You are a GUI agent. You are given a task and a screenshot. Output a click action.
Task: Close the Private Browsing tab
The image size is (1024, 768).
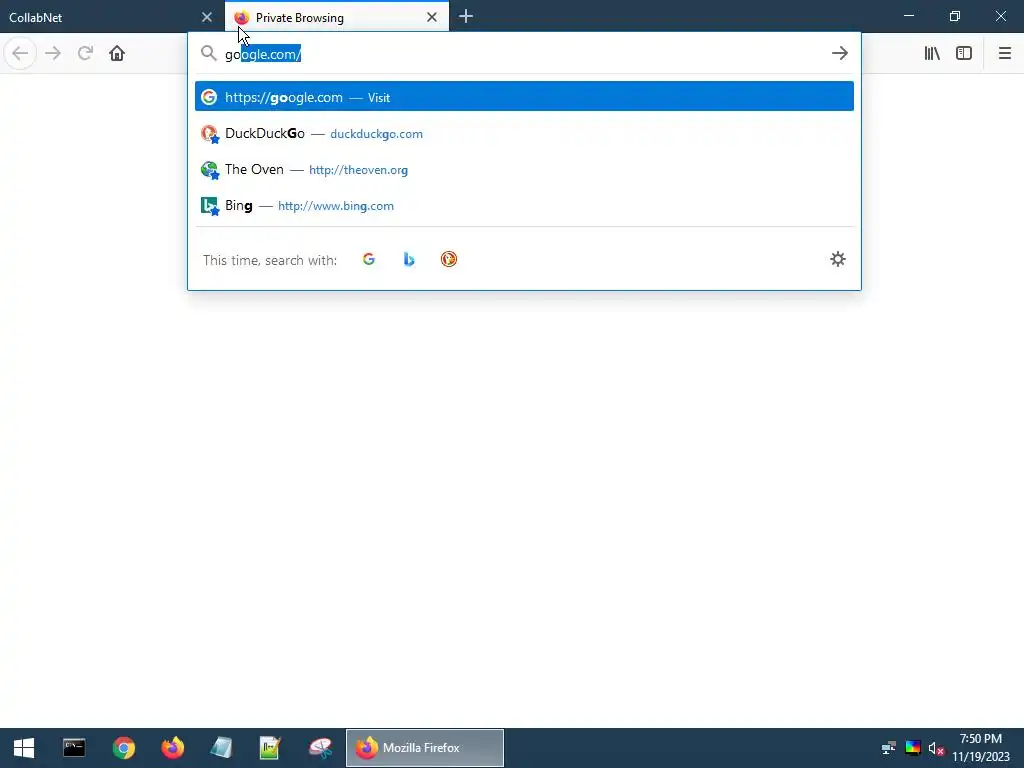click(432, 17)
